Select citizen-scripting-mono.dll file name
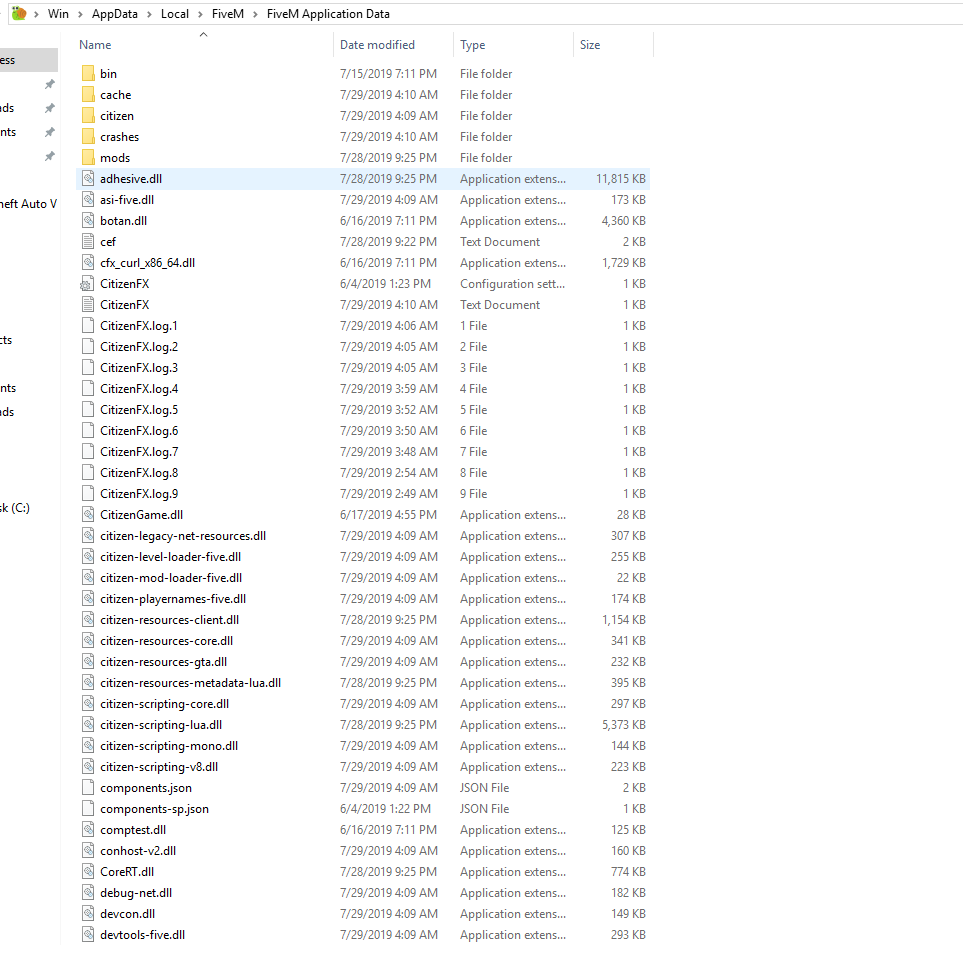Viewport: 963px width, 958px height. [169, 746]
